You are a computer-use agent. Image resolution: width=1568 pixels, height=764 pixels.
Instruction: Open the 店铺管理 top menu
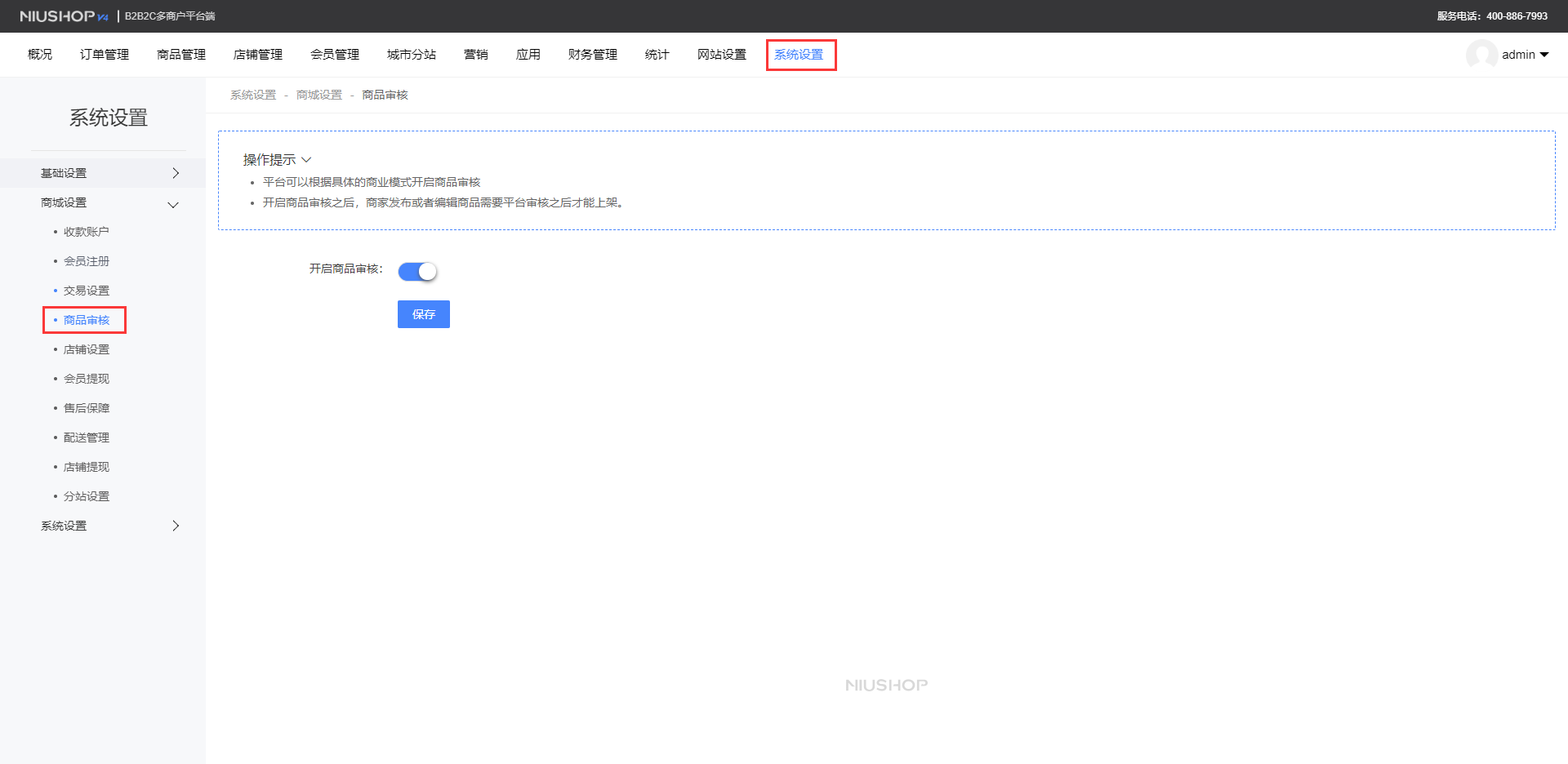(x=258, y=55)
